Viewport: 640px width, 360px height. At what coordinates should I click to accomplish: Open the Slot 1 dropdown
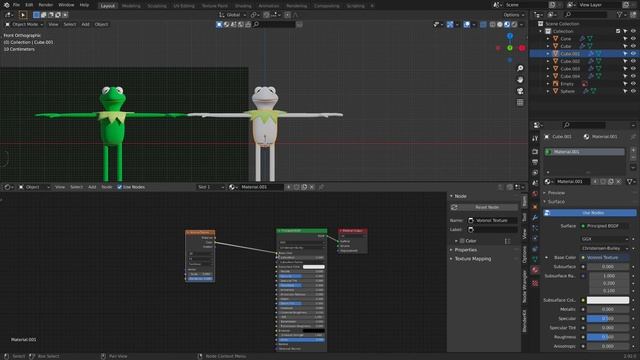click(211, 187)
